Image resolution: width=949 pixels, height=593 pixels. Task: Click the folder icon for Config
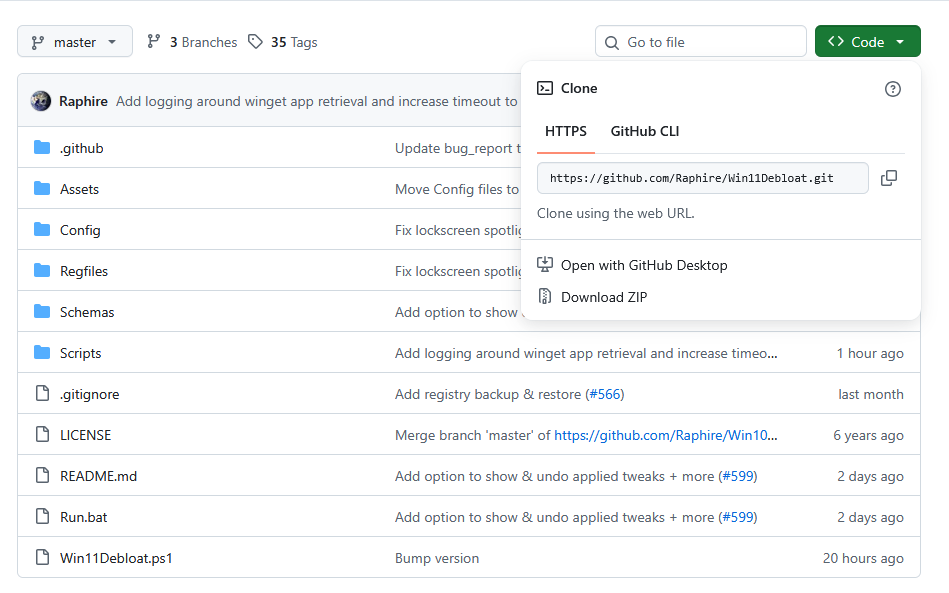pos(42,230)
